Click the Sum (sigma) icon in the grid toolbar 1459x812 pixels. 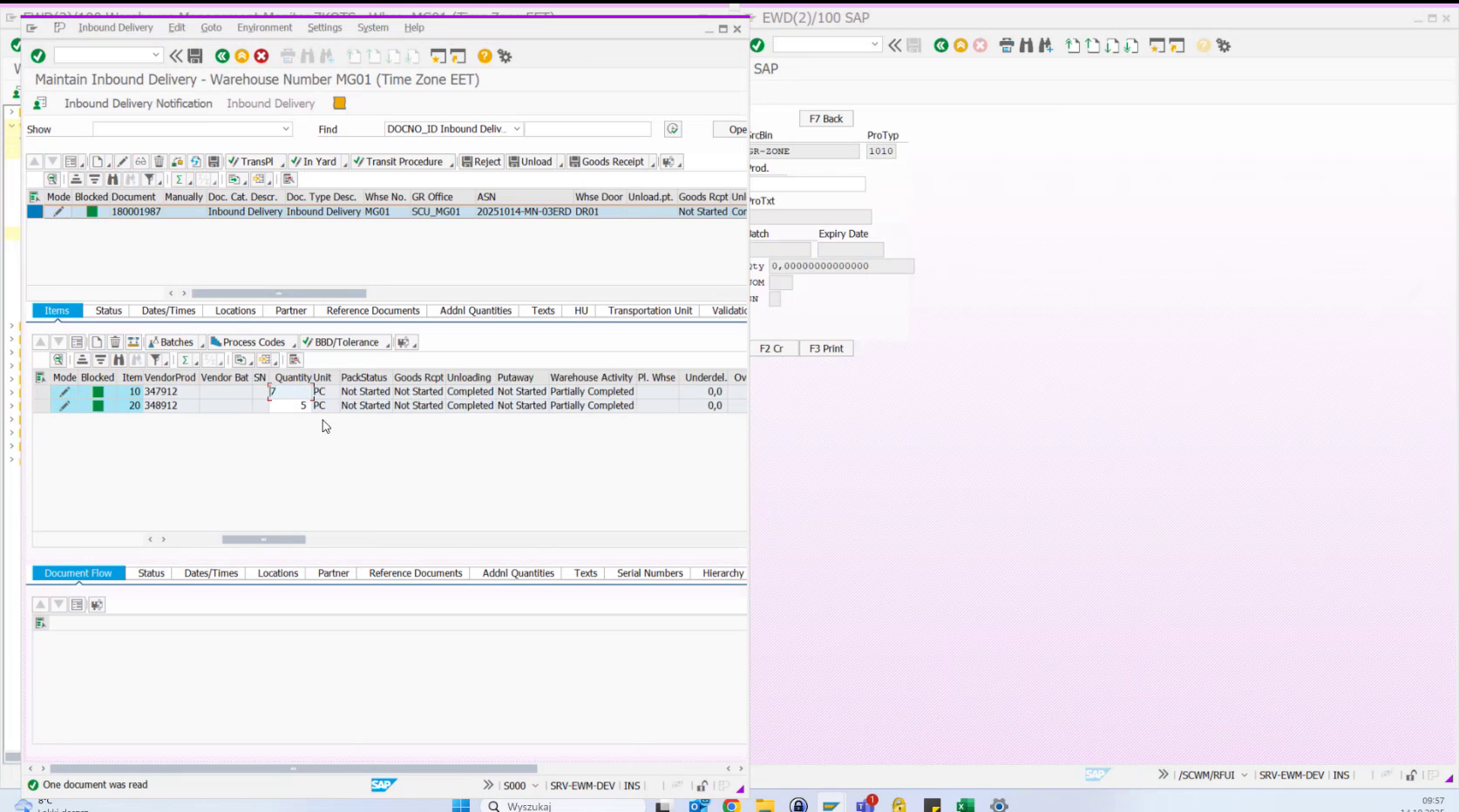tap(180, 179)
